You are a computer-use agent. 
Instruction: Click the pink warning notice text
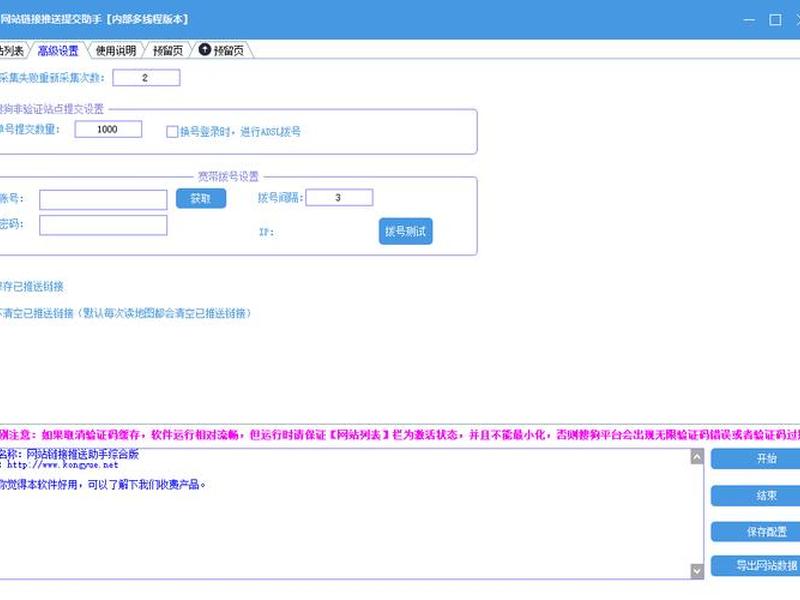[x=400, y=435]
